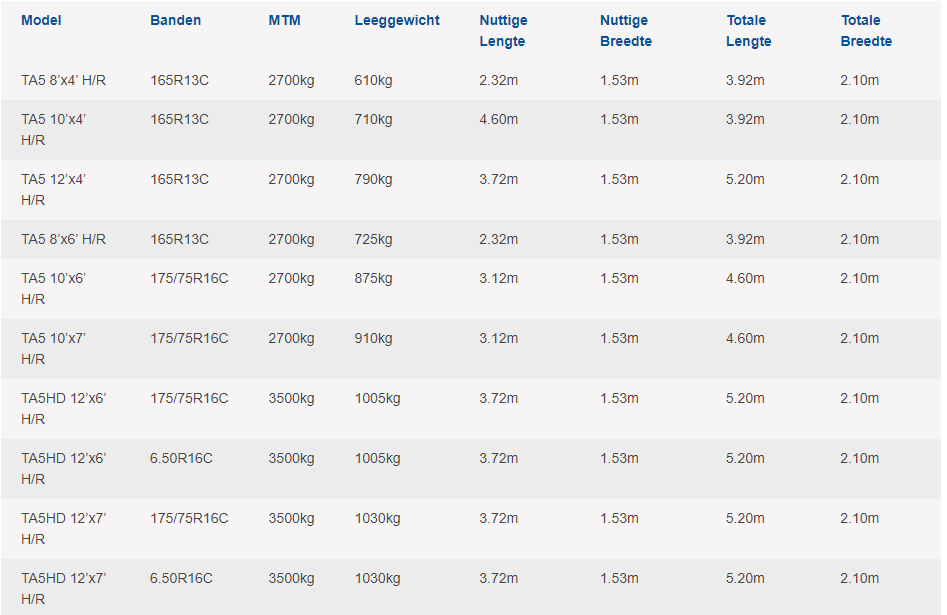
Task: Click the Leeggewicht column header
Action: pyautogui.click(x=397, y=20)
